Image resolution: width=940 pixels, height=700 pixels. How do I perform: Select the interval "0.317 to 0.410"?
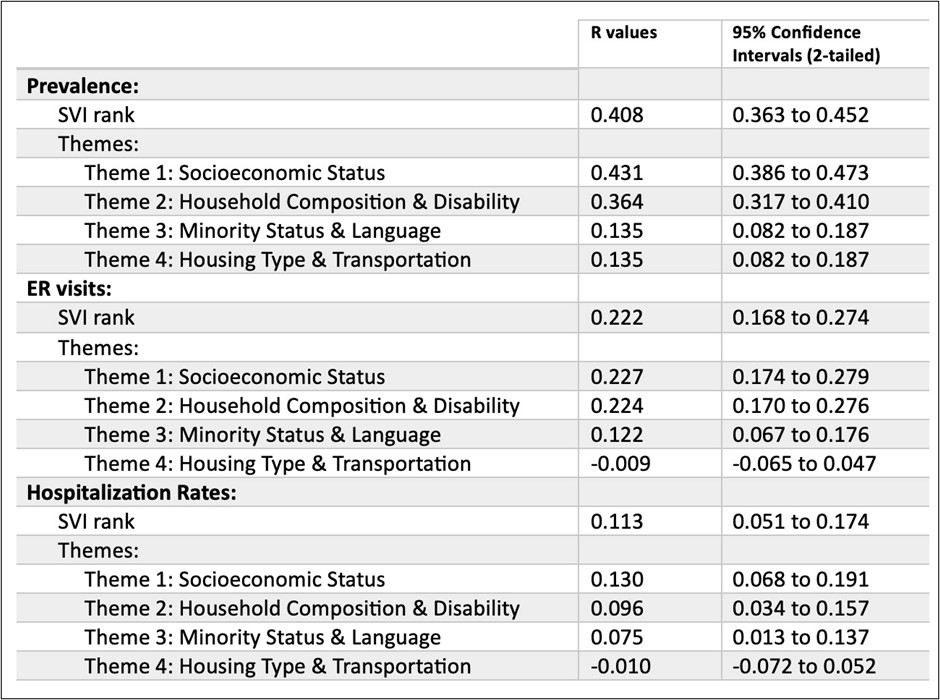click(800, 202)
